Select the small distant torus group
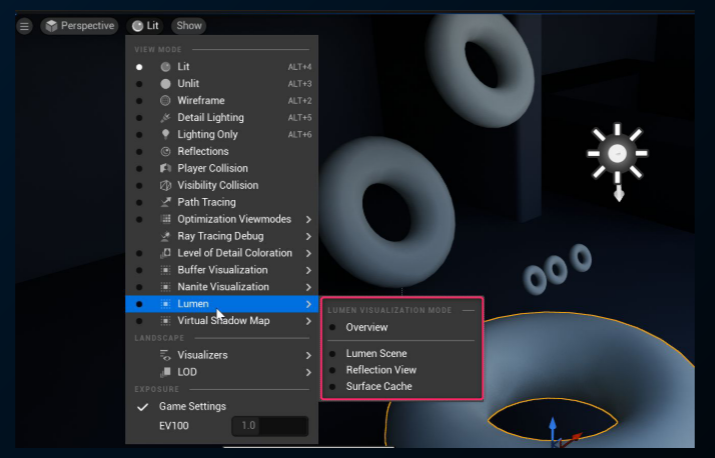Screen dimensions: 715x458 pos(557,269)
